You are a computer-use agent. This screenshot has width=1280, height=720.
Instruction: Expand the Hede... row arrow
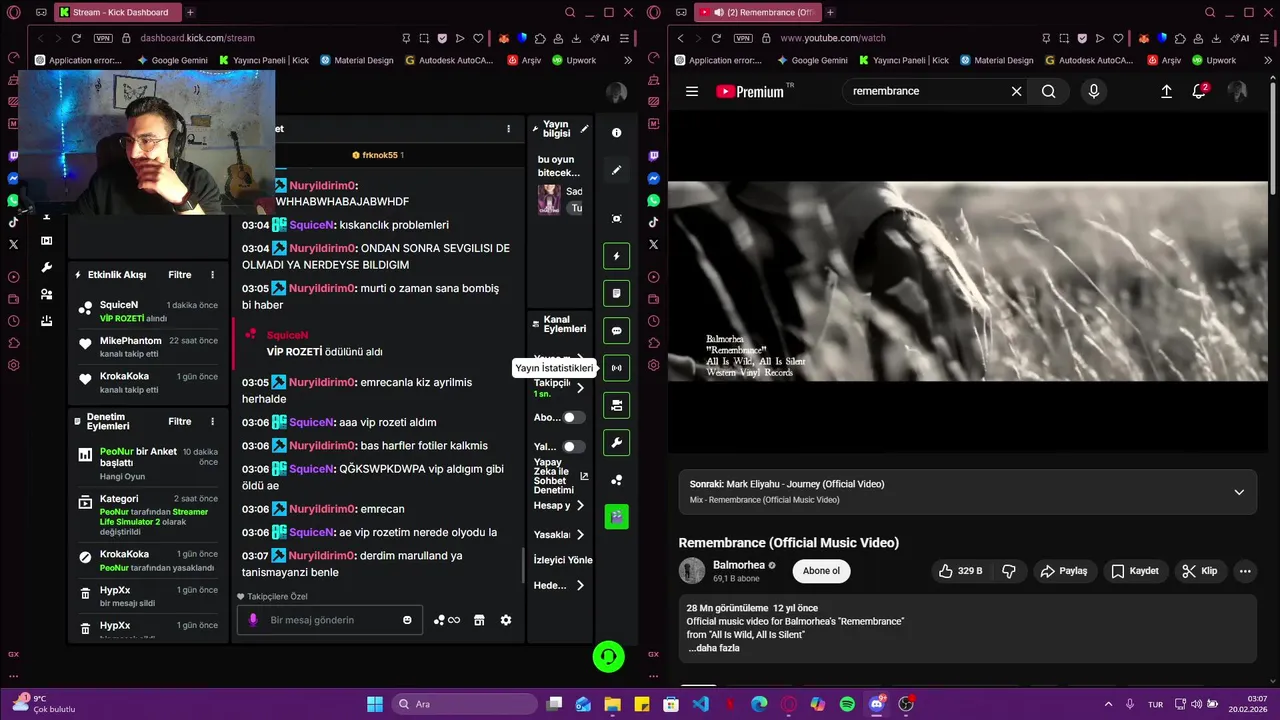coord(580,586)
